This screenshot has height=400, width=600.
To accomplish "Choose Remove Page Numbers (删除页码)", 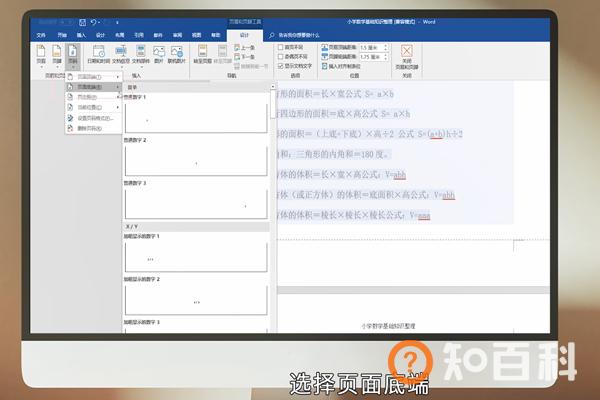I will click(x=93, y=129).
